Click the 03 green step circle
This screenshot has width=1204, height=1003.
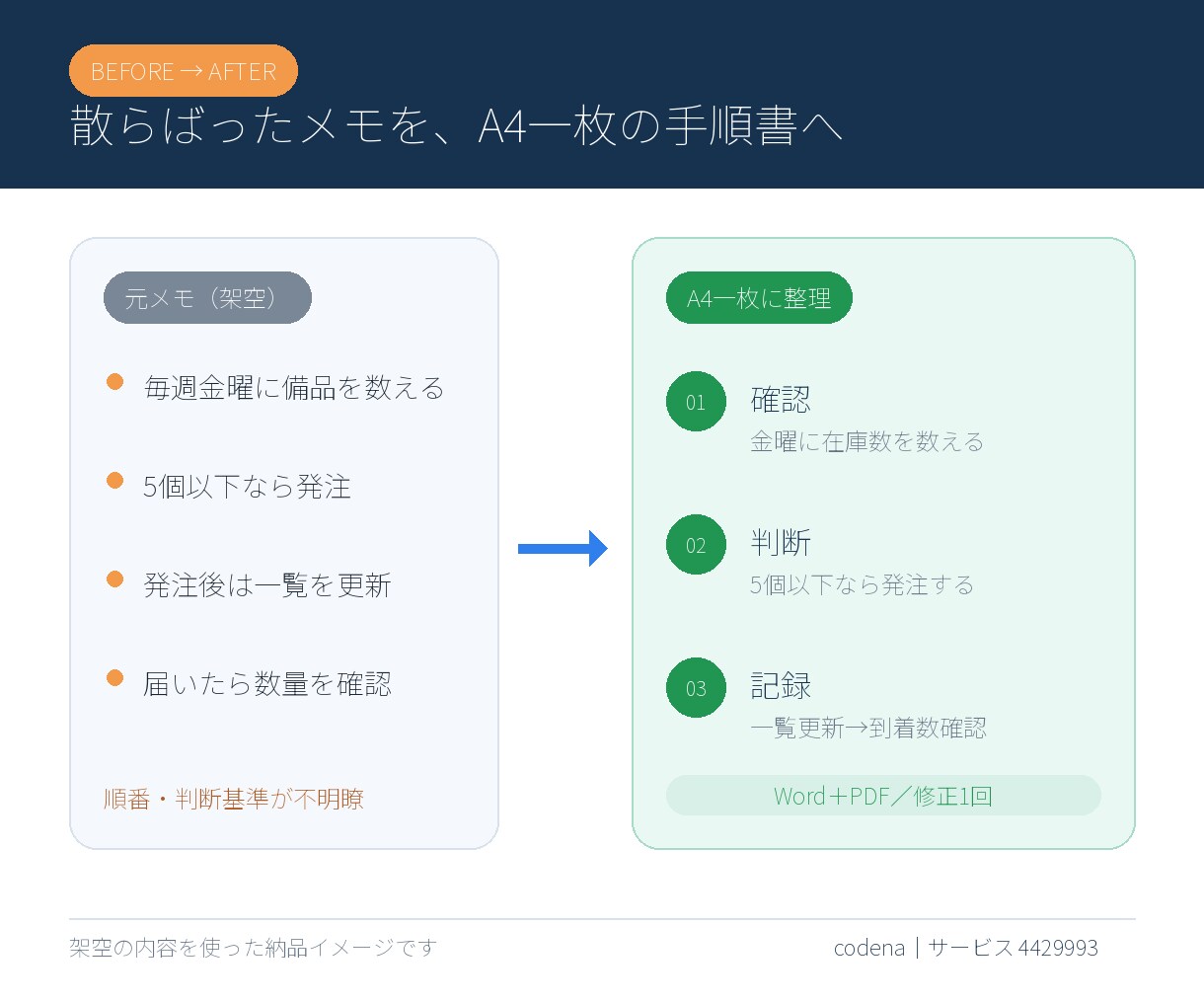pyautogui.click(x=696, y=688)
